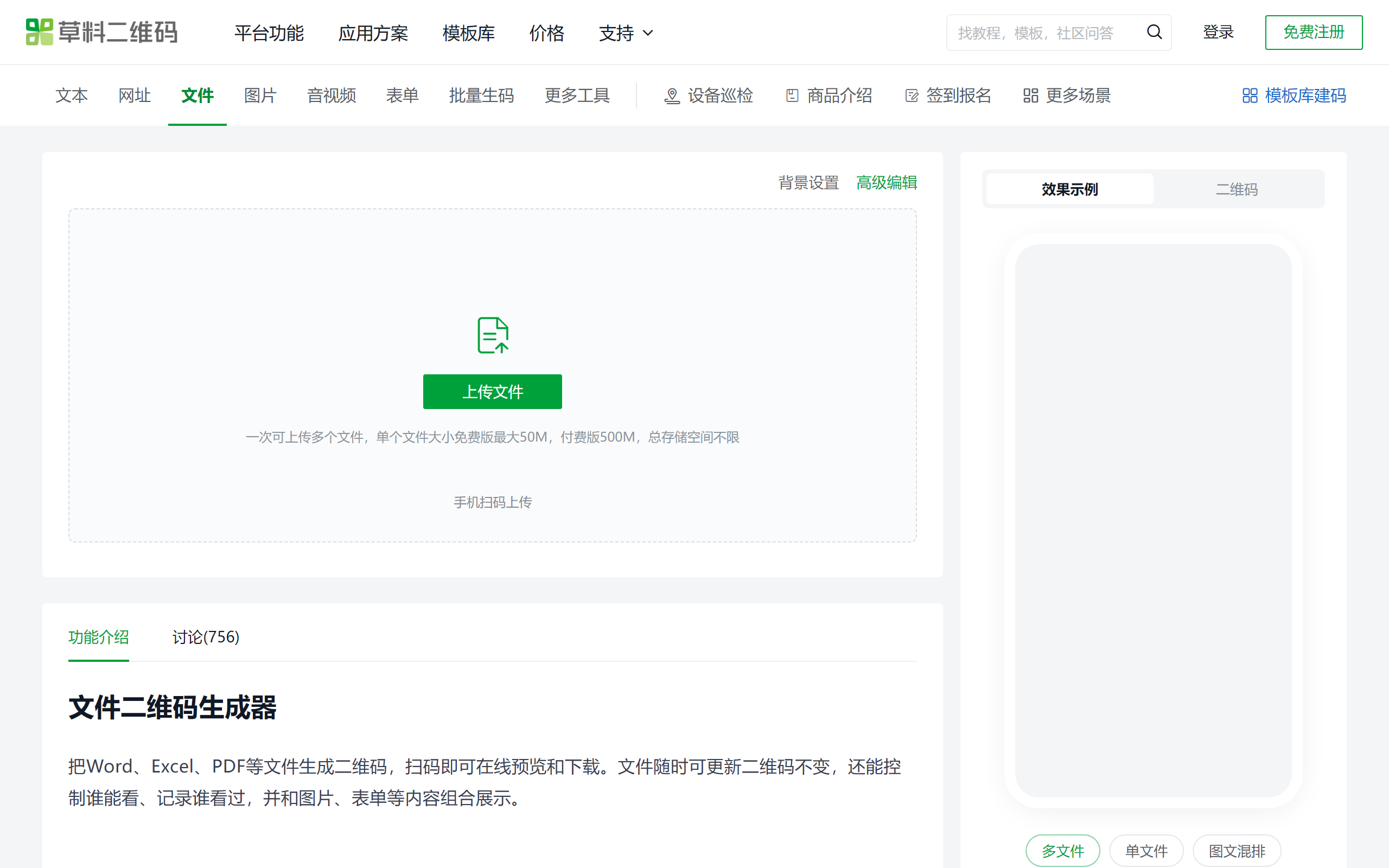Click the file upload document icon
This screenshot has height=868, width=1389.
[x=493, y=335]
